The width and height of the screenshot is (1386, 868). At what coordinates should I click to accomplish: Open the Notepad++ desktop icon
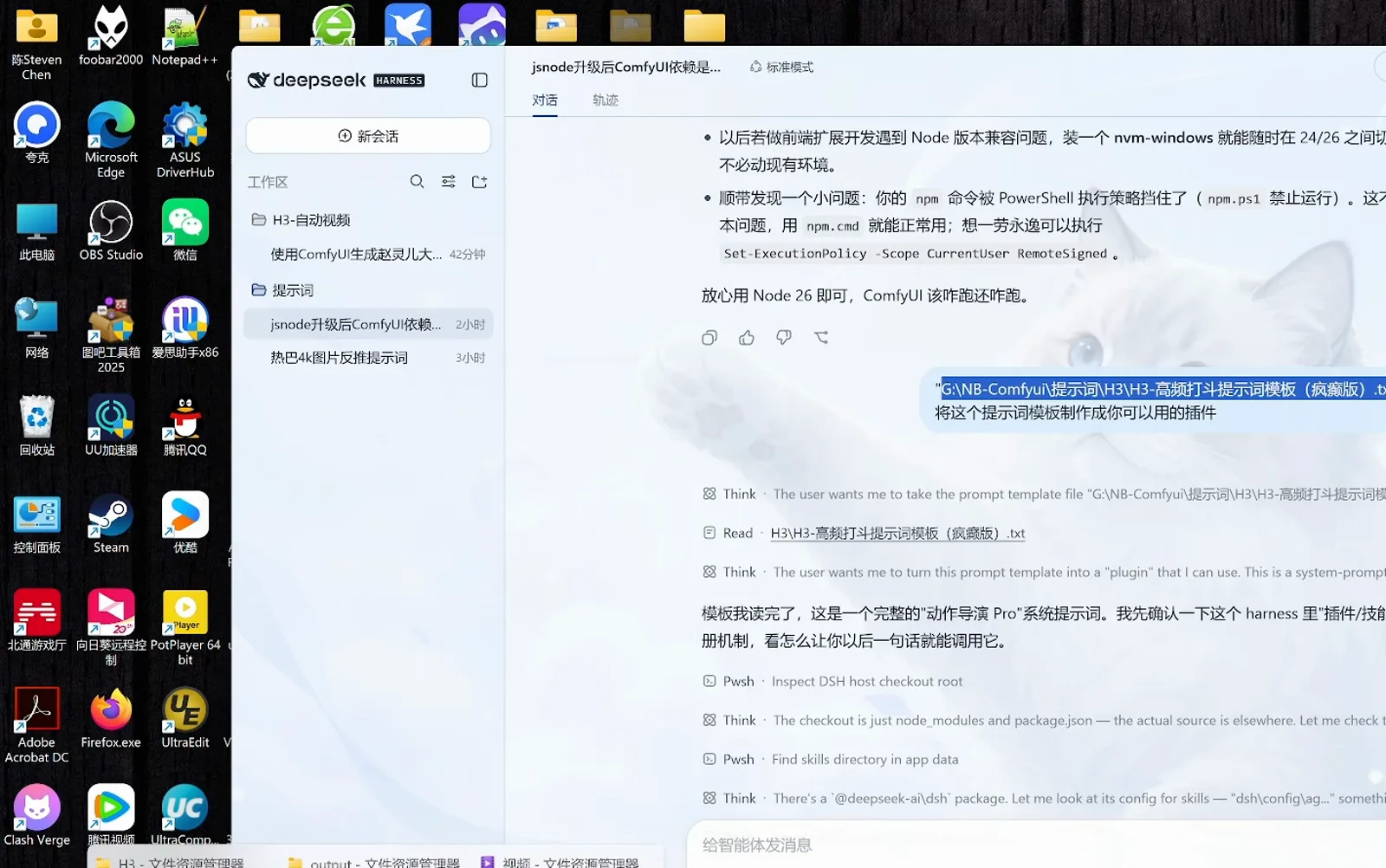(185, 36)
